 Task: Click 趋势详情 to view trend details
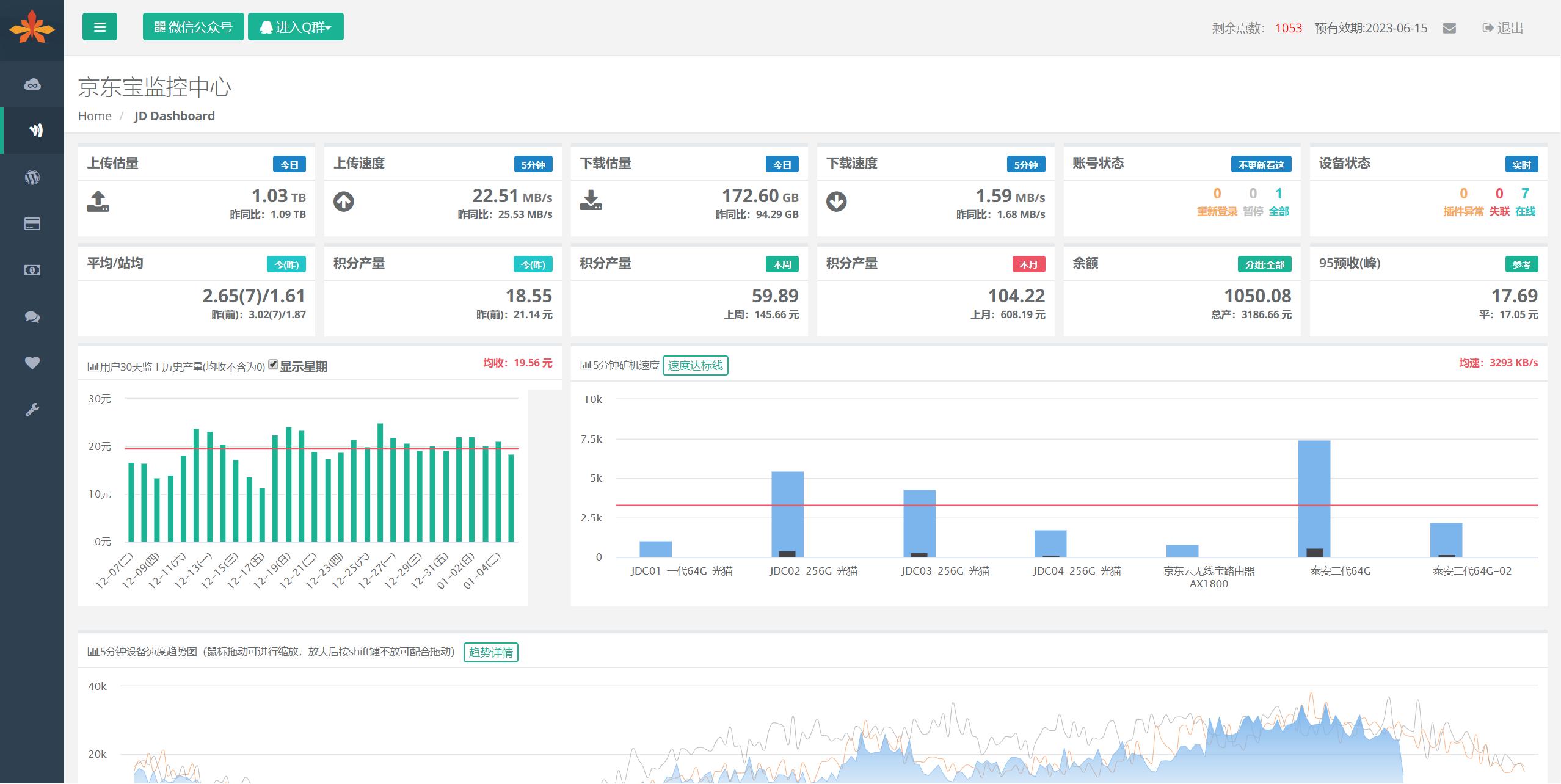[490, 652]
